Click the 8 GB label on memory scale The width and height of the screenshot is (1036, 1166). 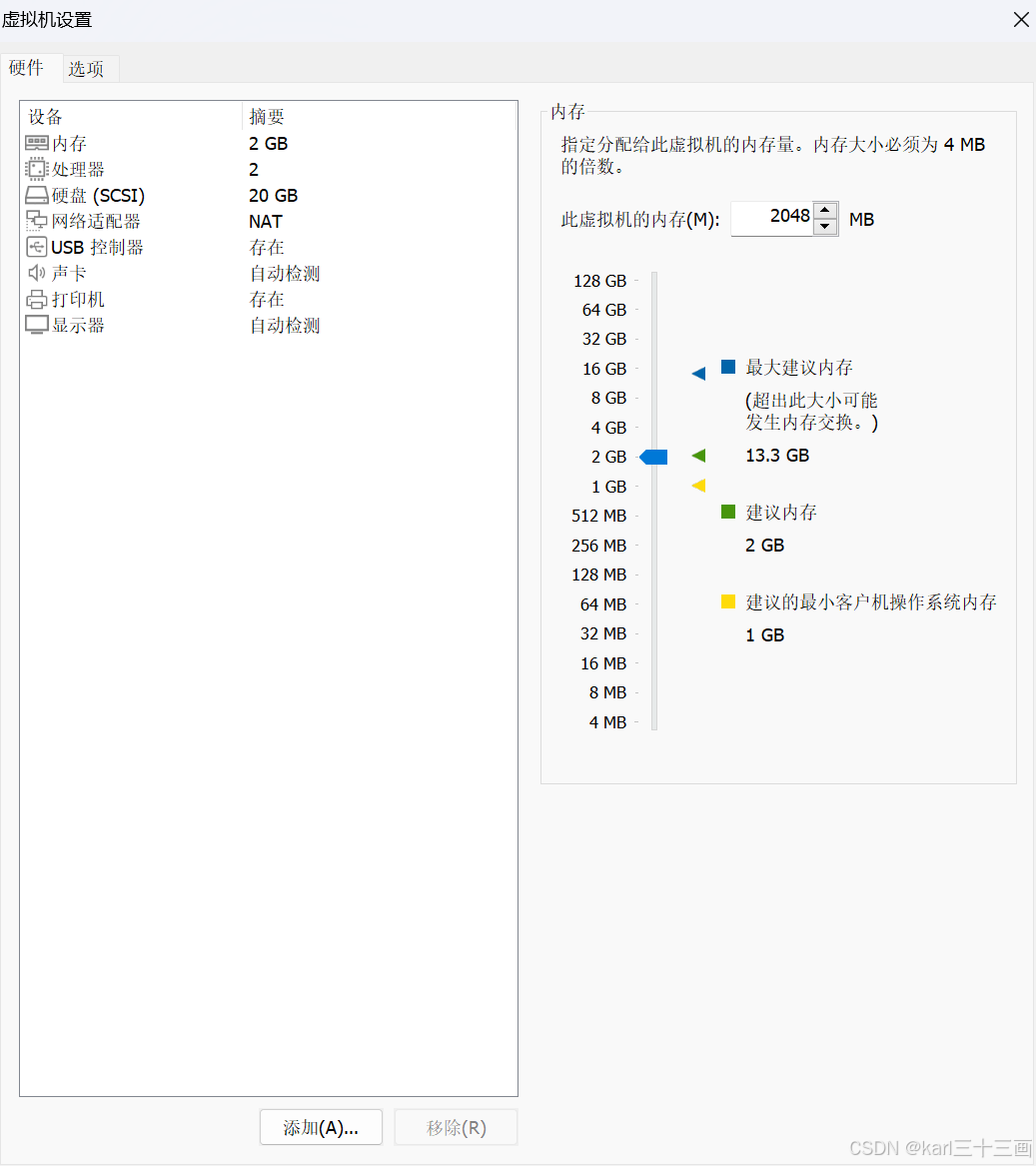pyautogui.click(x=609, y=398)
